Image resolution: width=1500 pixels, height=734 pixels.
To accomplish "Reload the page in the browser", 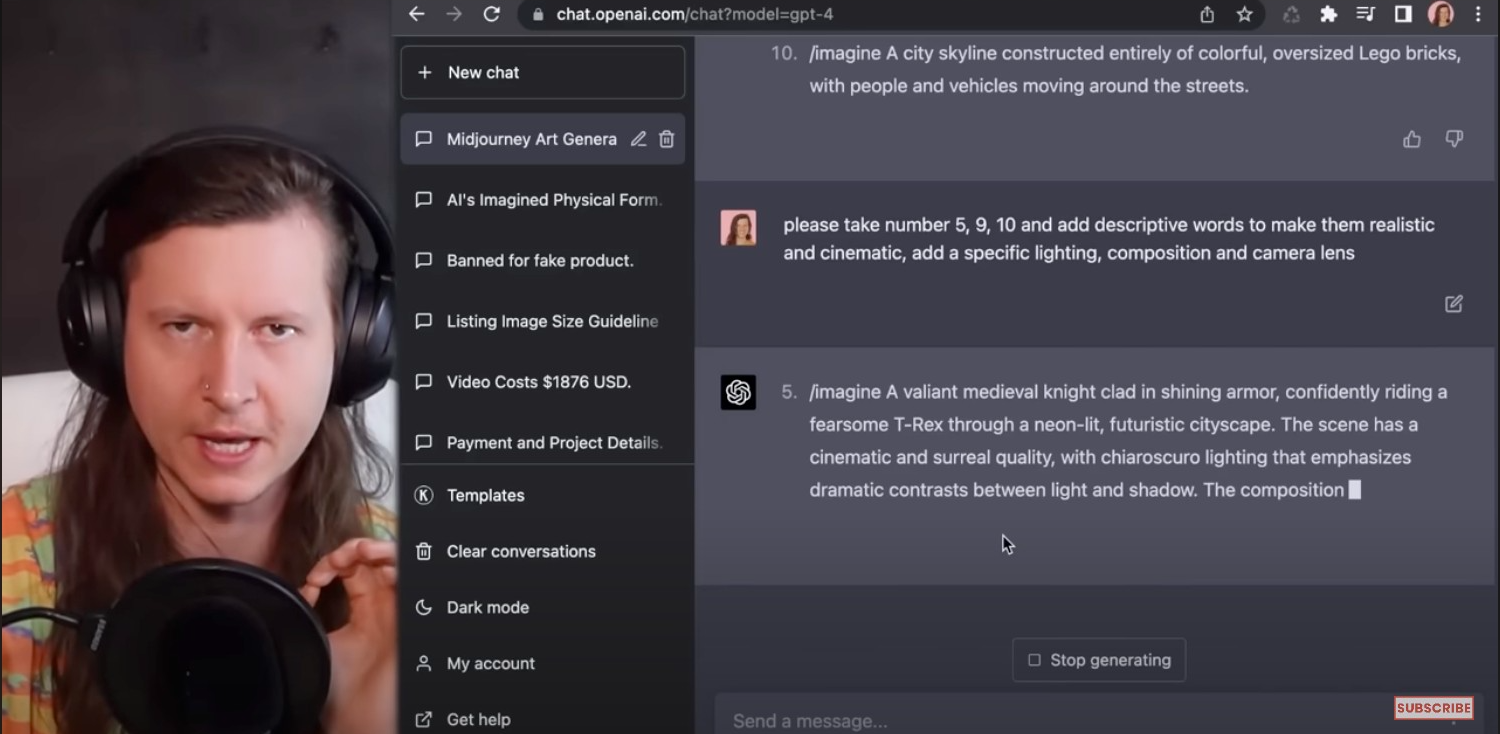I will pos(491,14).
